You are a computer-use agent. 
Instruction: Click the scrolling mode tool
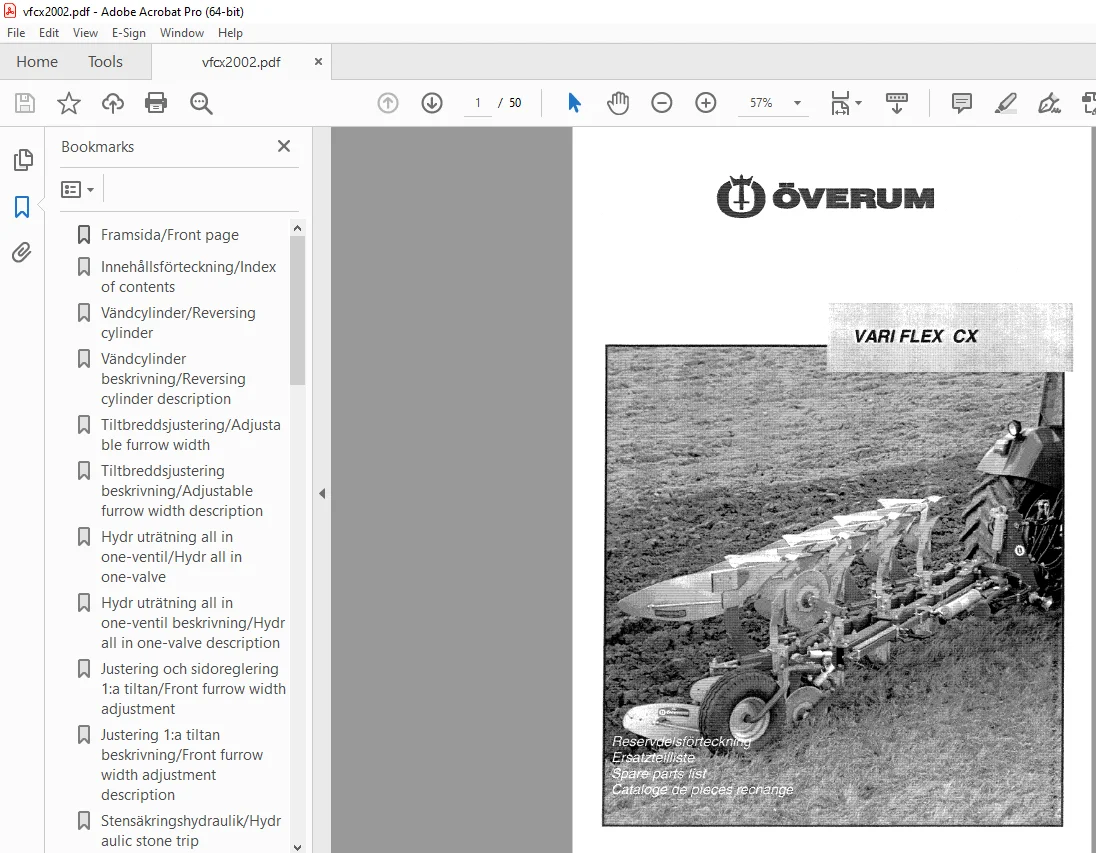coord(897,103)
